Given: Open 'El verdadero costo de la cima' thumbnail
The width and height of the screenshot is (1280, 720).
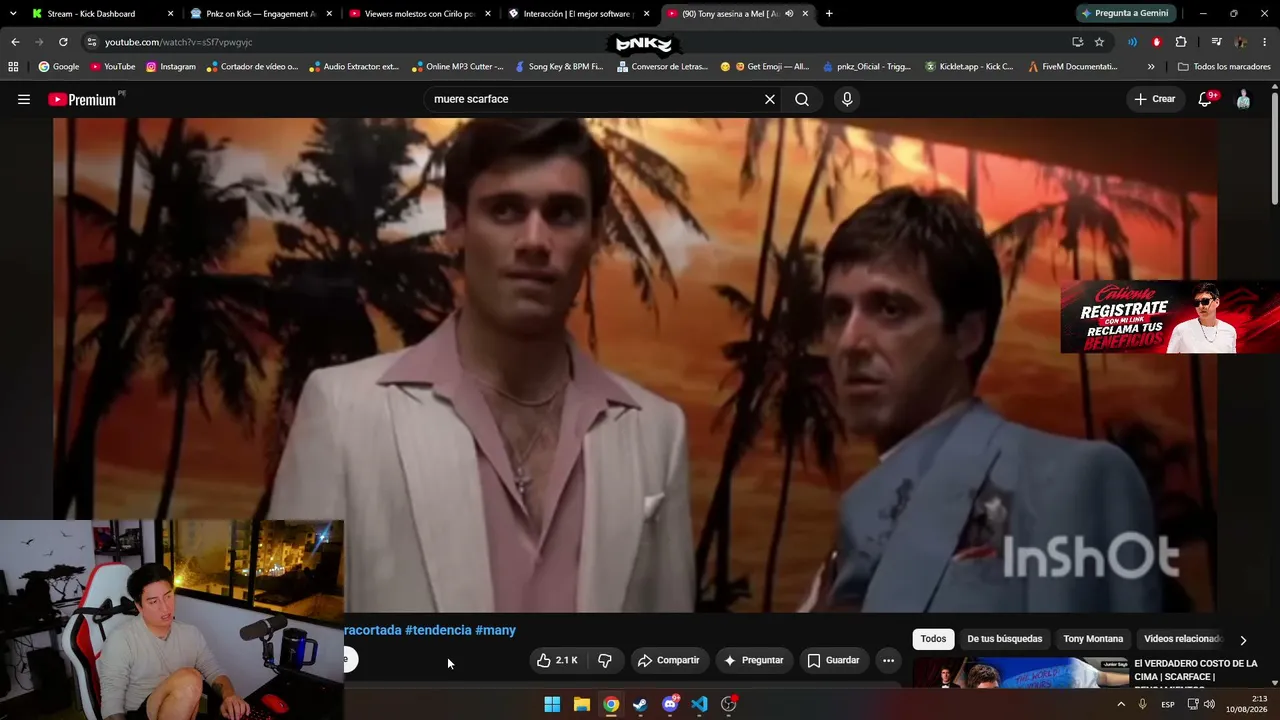Looking at the screenshot, I should [x=1020, y=672].
